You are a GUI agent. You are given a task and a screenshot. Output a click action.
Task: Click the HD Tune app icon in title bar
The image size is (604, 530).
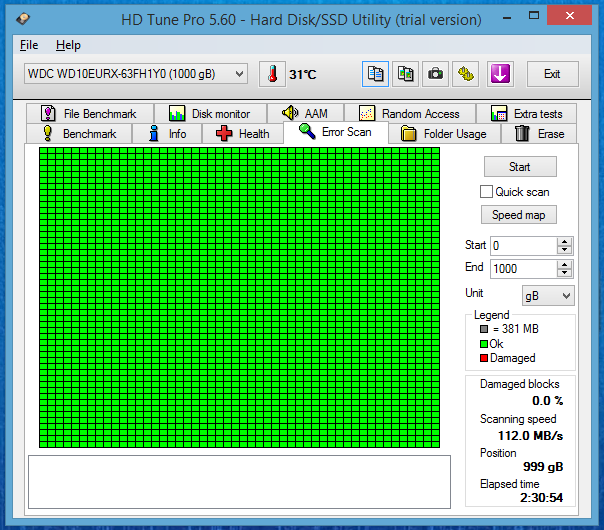(x=23, y=18)
